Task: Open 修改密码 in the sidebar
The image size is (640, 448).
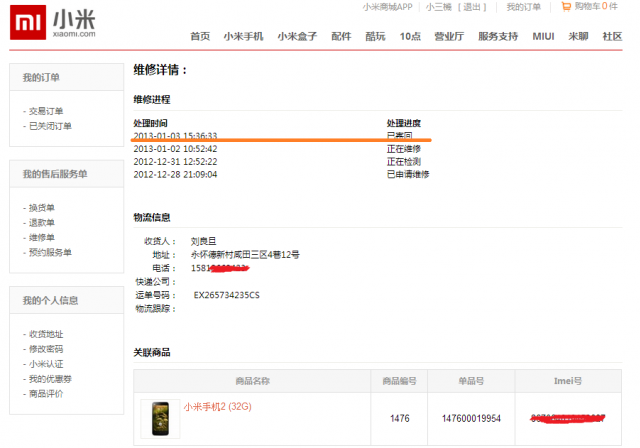Action: (46, 349)
